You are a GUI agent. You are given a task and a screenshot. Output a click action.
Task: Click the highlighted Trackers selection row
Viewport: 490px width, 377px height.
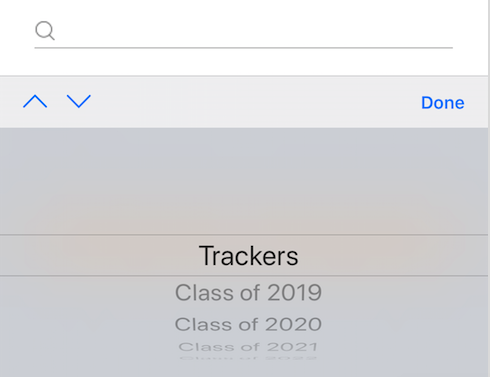point(244,255)
